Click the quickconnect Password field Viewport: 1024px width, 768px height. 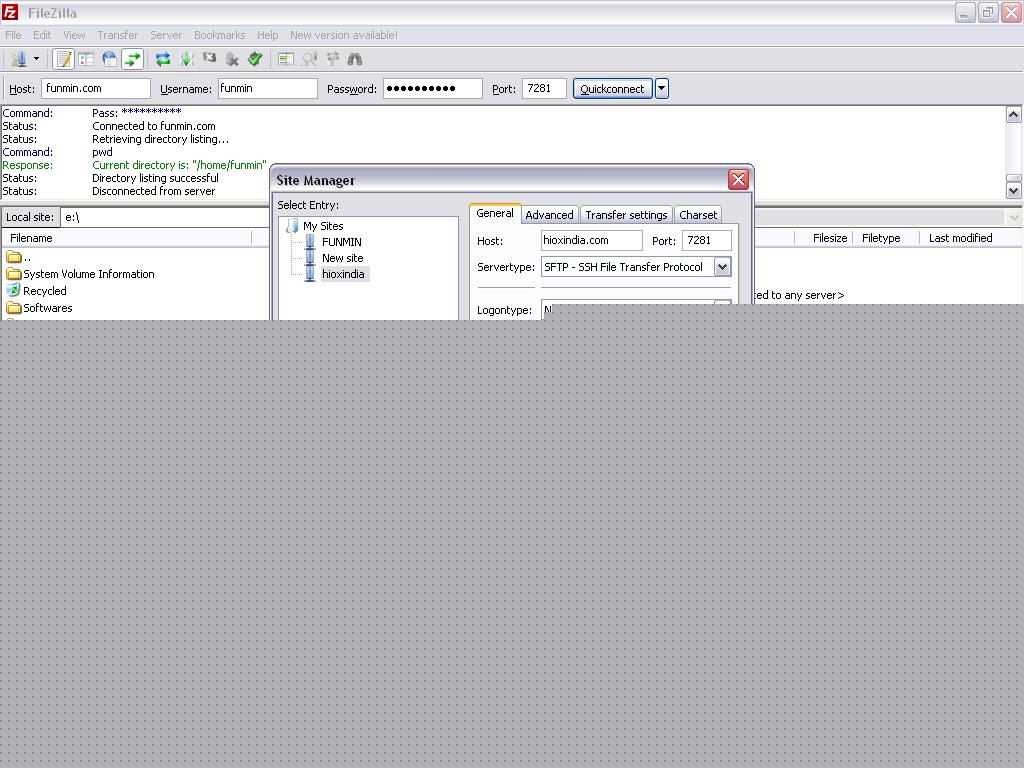[432, 88]
